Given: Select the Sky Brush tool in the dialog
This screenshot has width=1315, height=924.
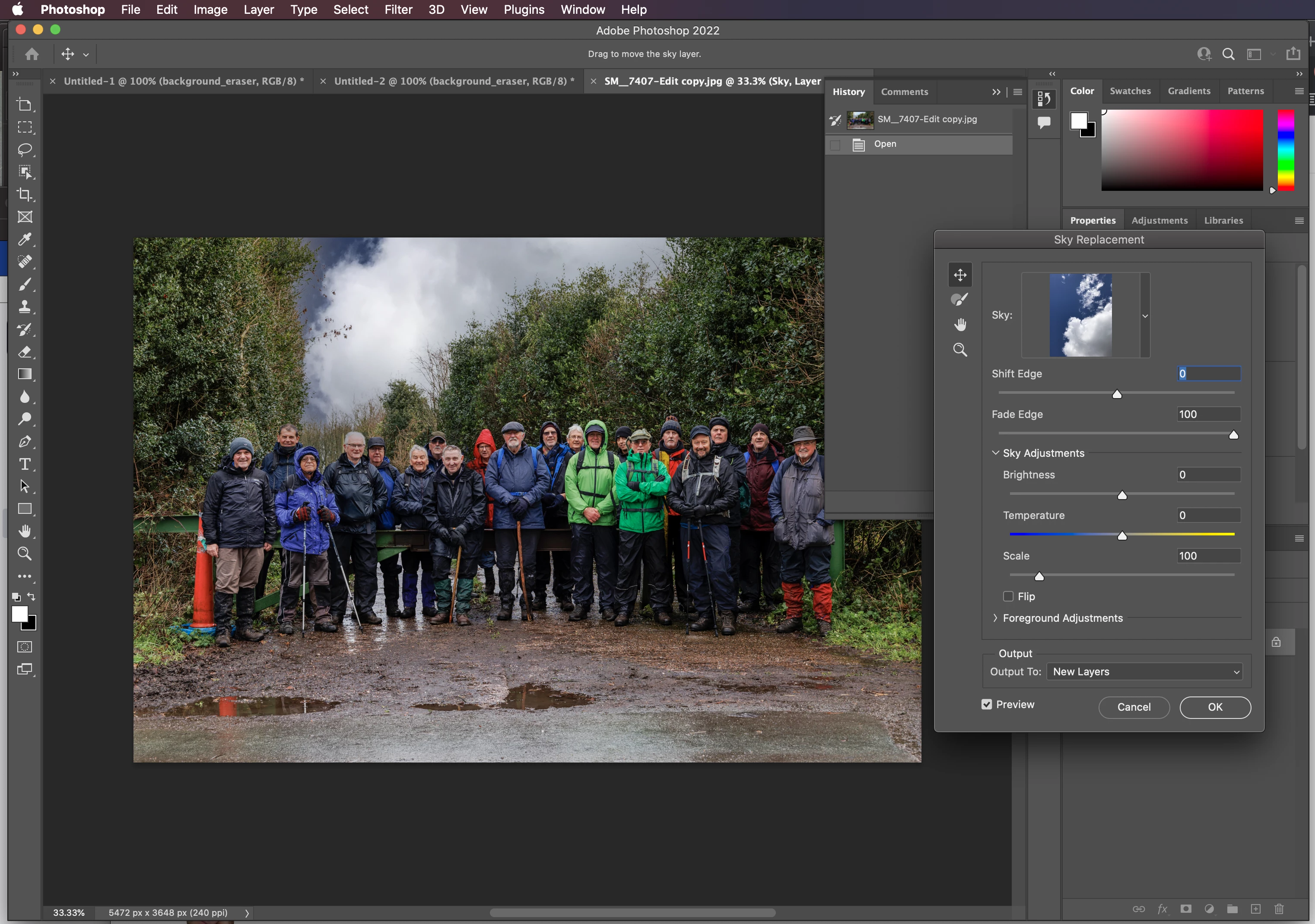Looking at the screenshot, I should [x=959, y=299].
